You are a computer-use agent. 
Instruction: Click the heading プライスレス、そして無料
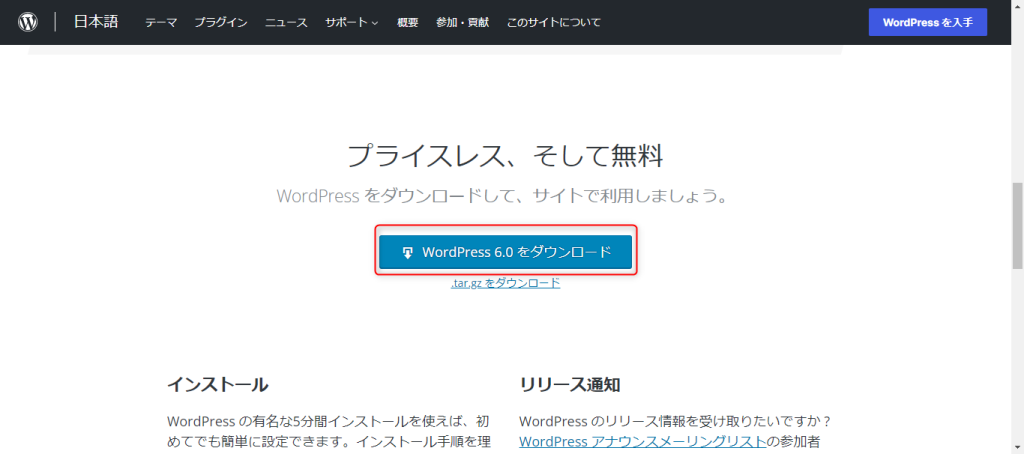tap(505, 157)
